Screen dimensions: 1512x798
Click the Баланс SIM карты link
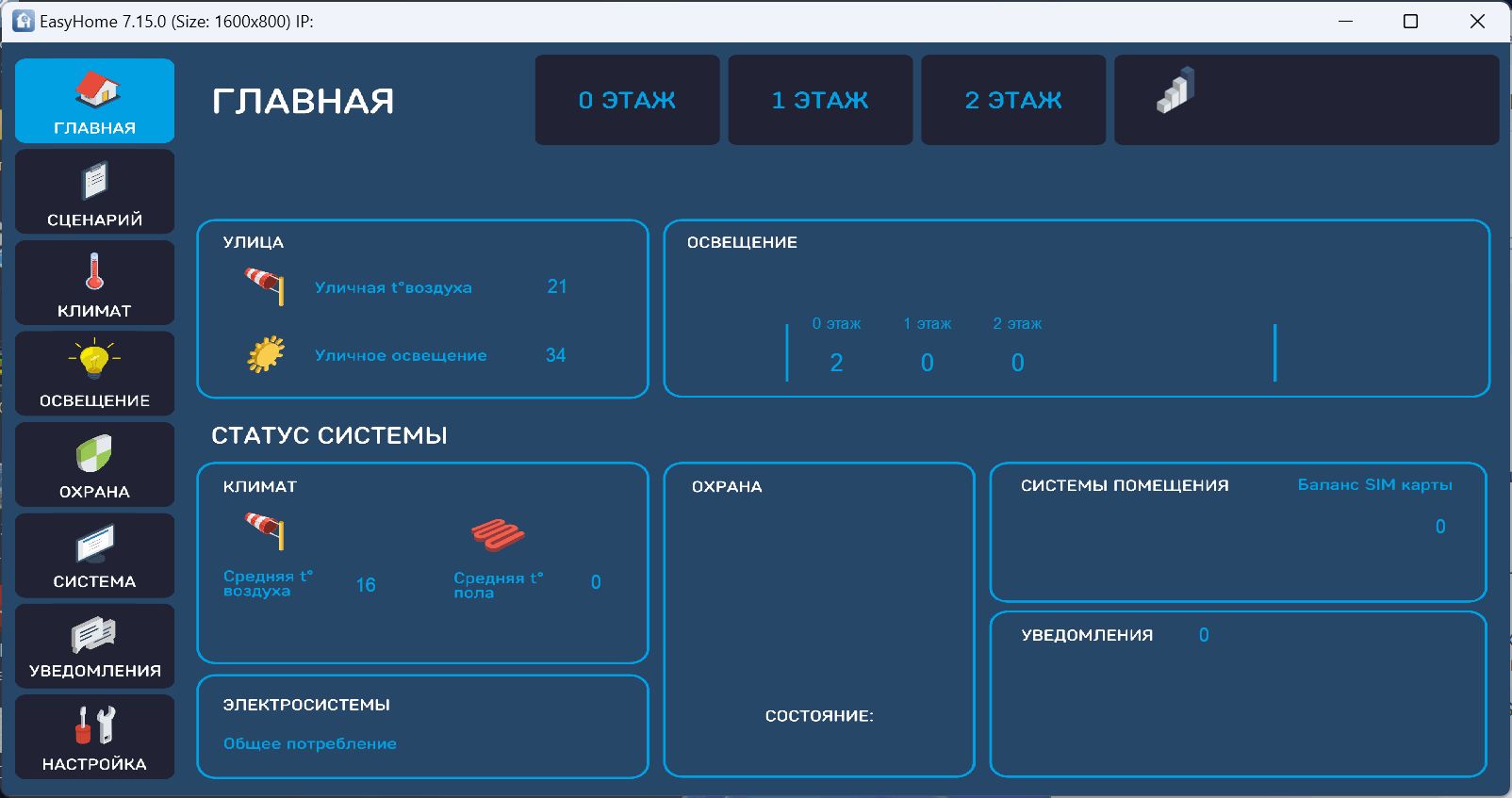(1374, 484)
